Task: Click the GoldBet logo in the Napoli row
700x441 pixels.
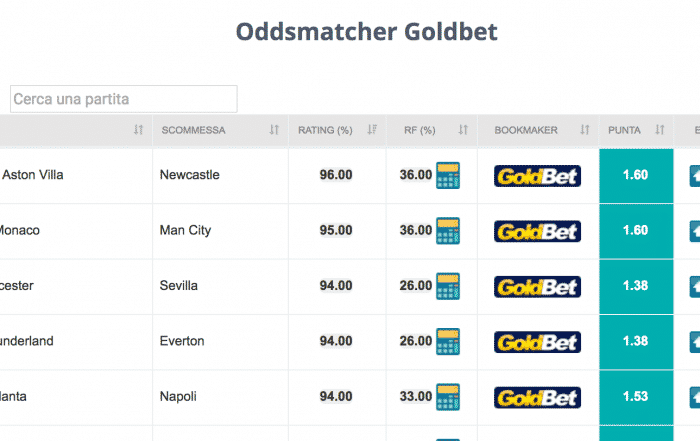Action: [538, 397]
